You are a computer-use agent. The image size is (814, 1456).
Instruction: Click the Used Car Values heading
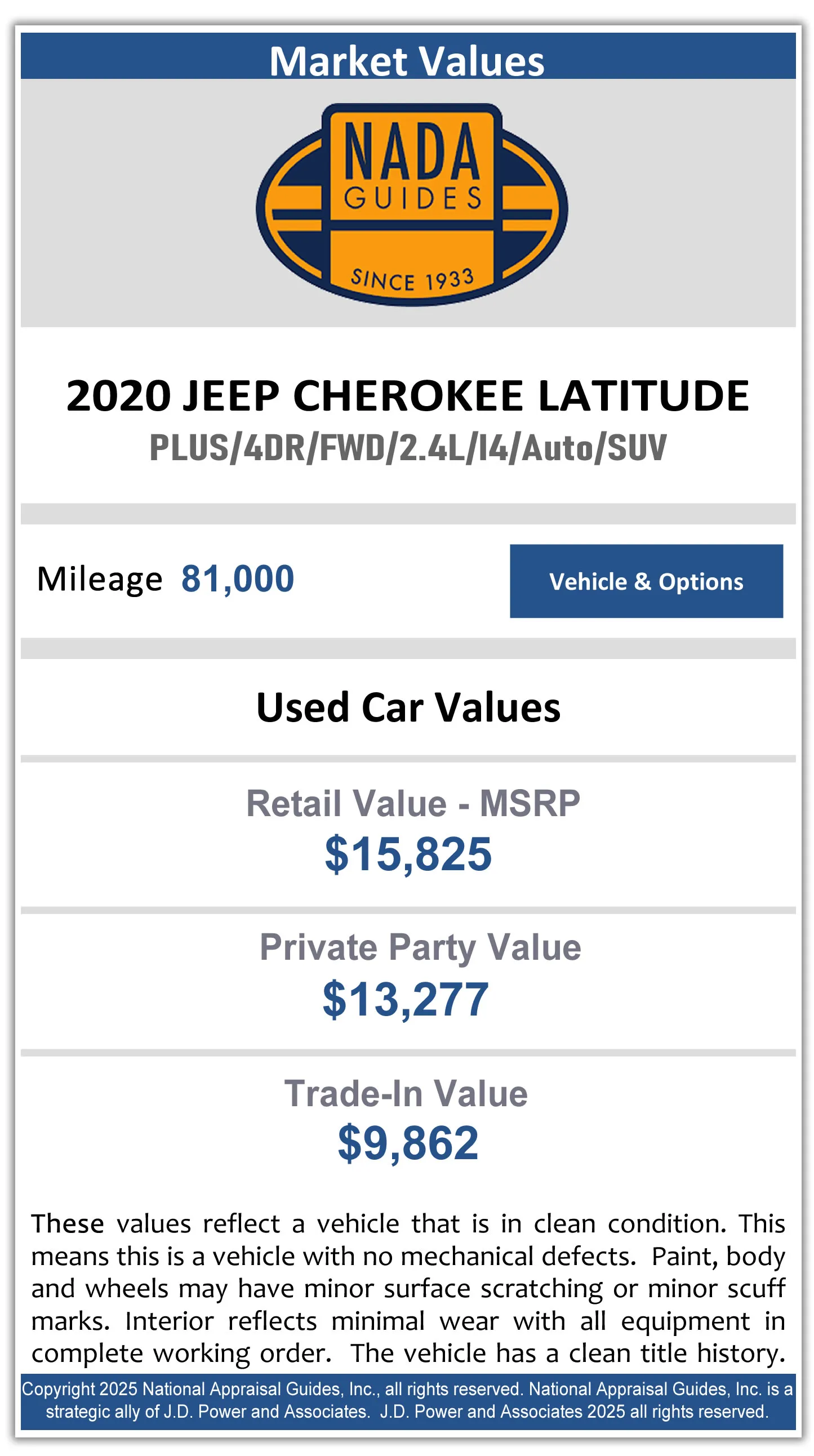(x=408, y=707)
